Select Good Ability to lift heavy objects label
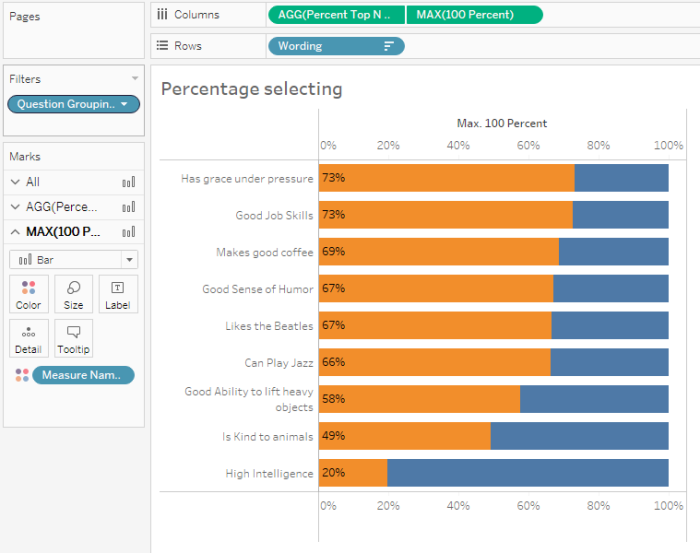 [249, 399]
